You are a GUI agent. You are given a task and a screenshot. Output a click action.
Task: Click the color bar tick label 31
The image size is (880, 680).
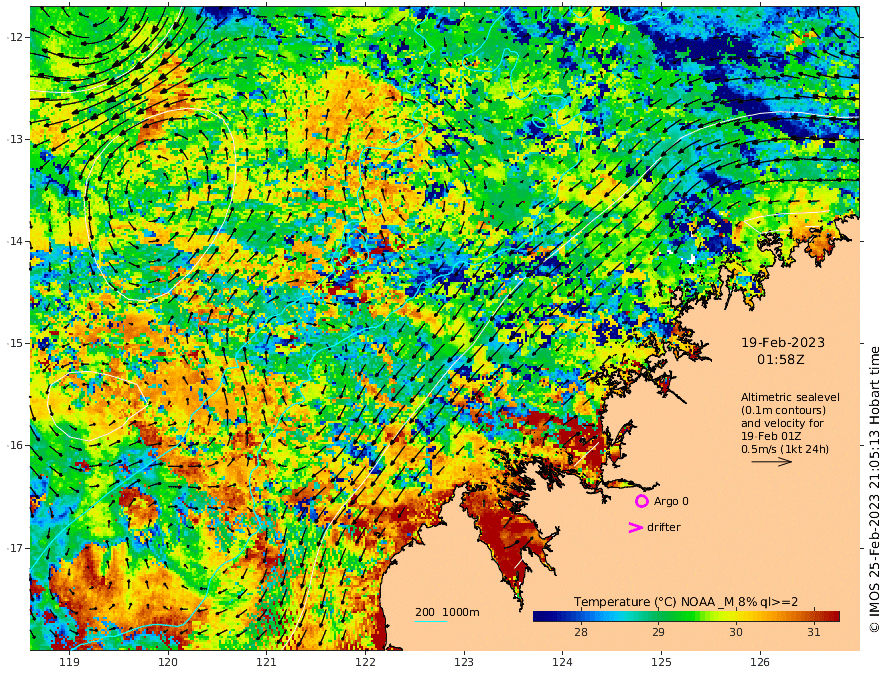click(814, 632)
